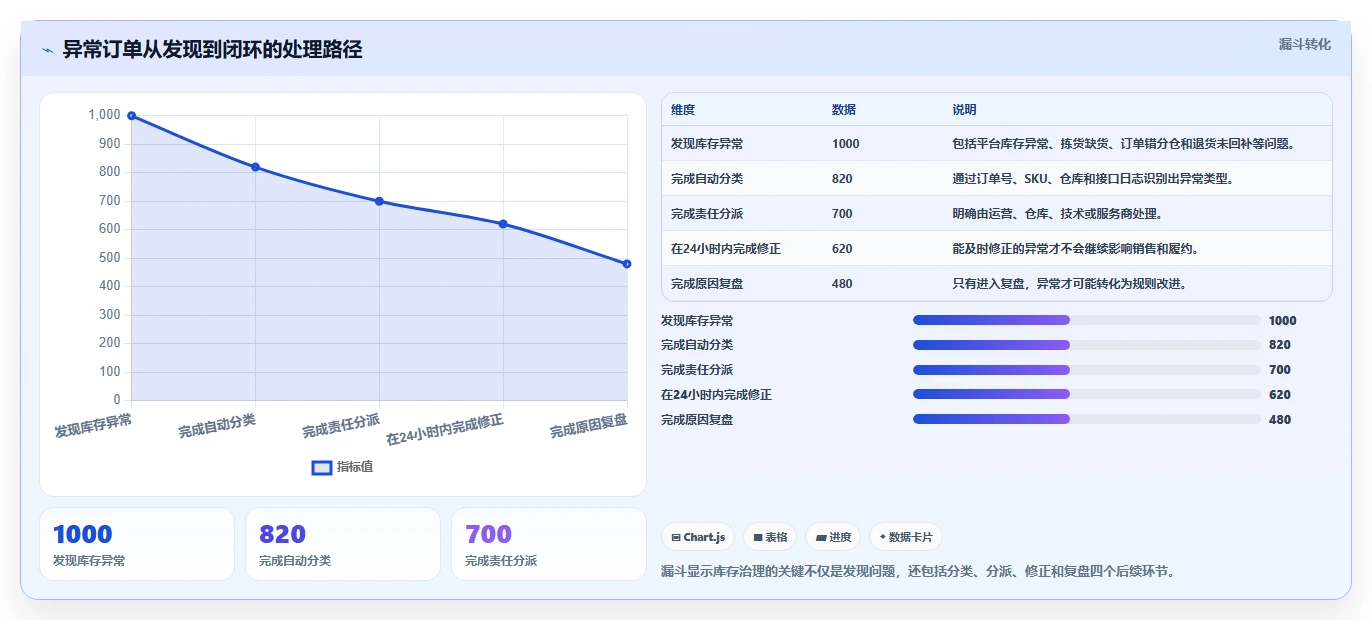Select the 数据卡片 tag chip
This screenshot has width=1372, height=620.
[905, 537]
